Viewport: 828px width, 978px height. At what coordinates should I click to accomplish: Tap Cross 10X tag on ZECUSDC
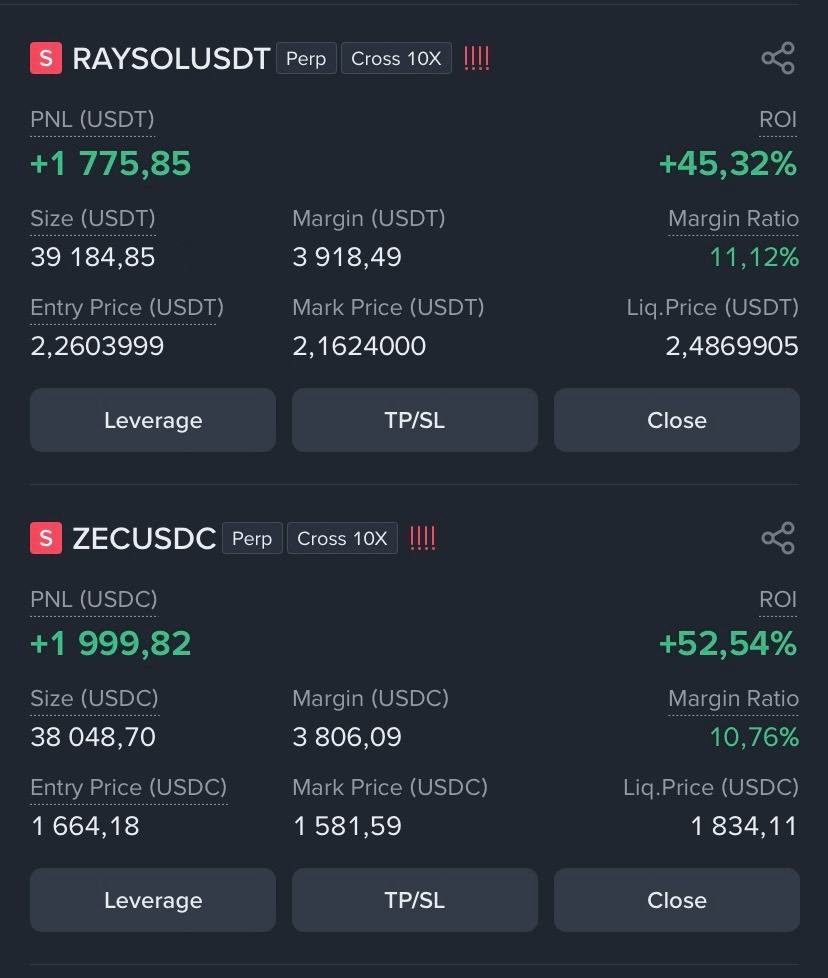pyautogui.click(x=342, y=538)
